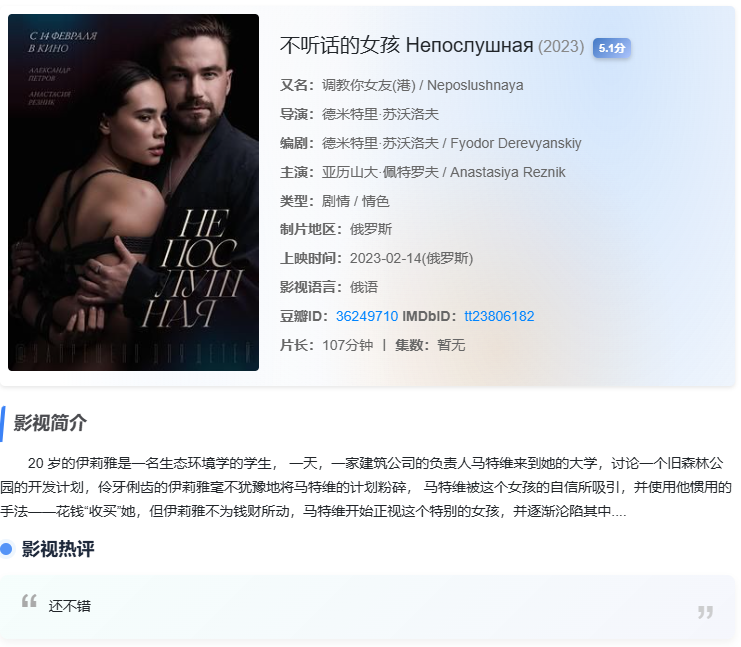Click the closing quotation mark icon

pos(705,612)
